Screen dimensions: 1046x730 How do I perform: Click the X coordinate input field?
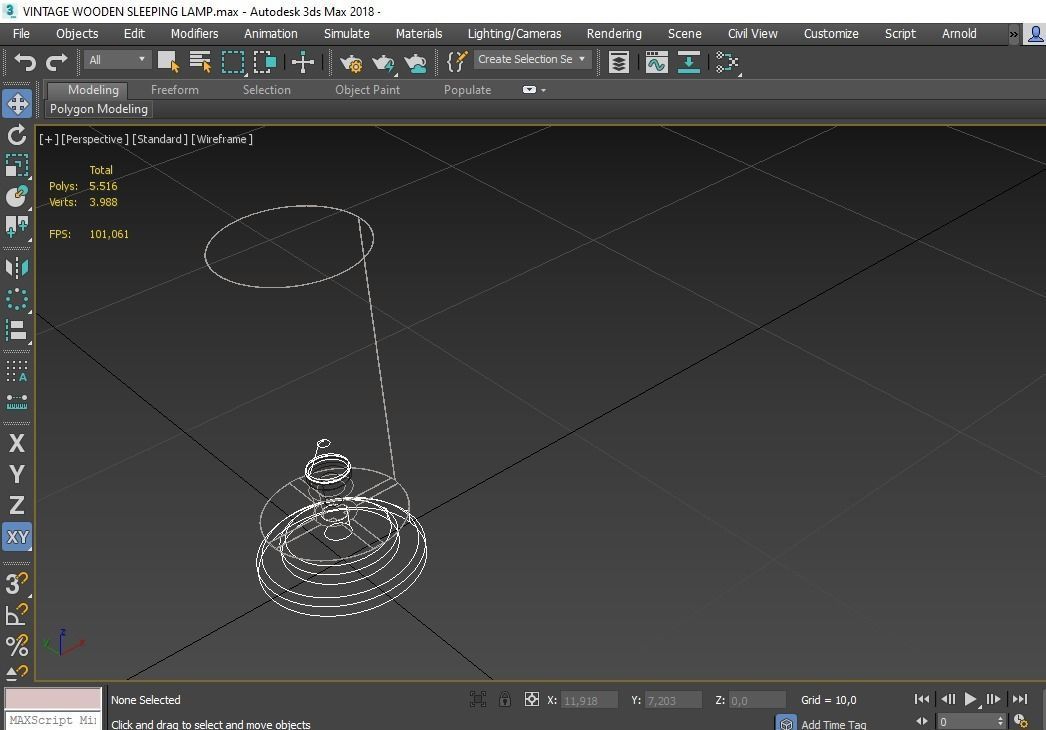(589, 700)
